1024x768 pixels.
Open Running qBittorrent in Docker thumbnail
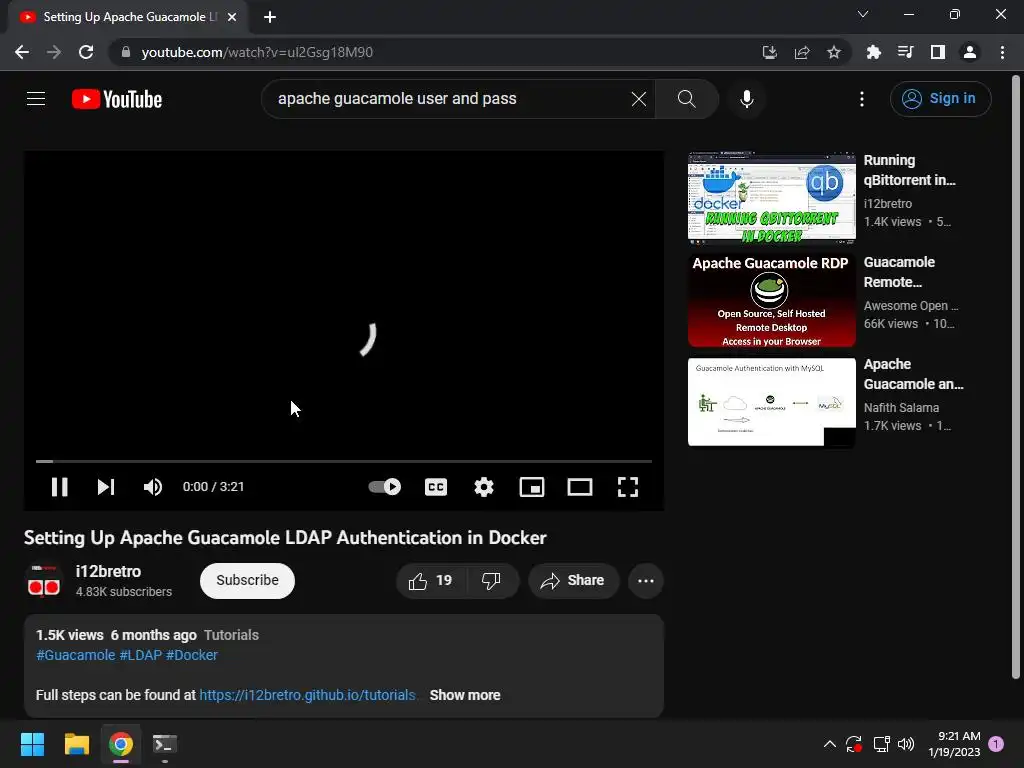click(771, 198)
